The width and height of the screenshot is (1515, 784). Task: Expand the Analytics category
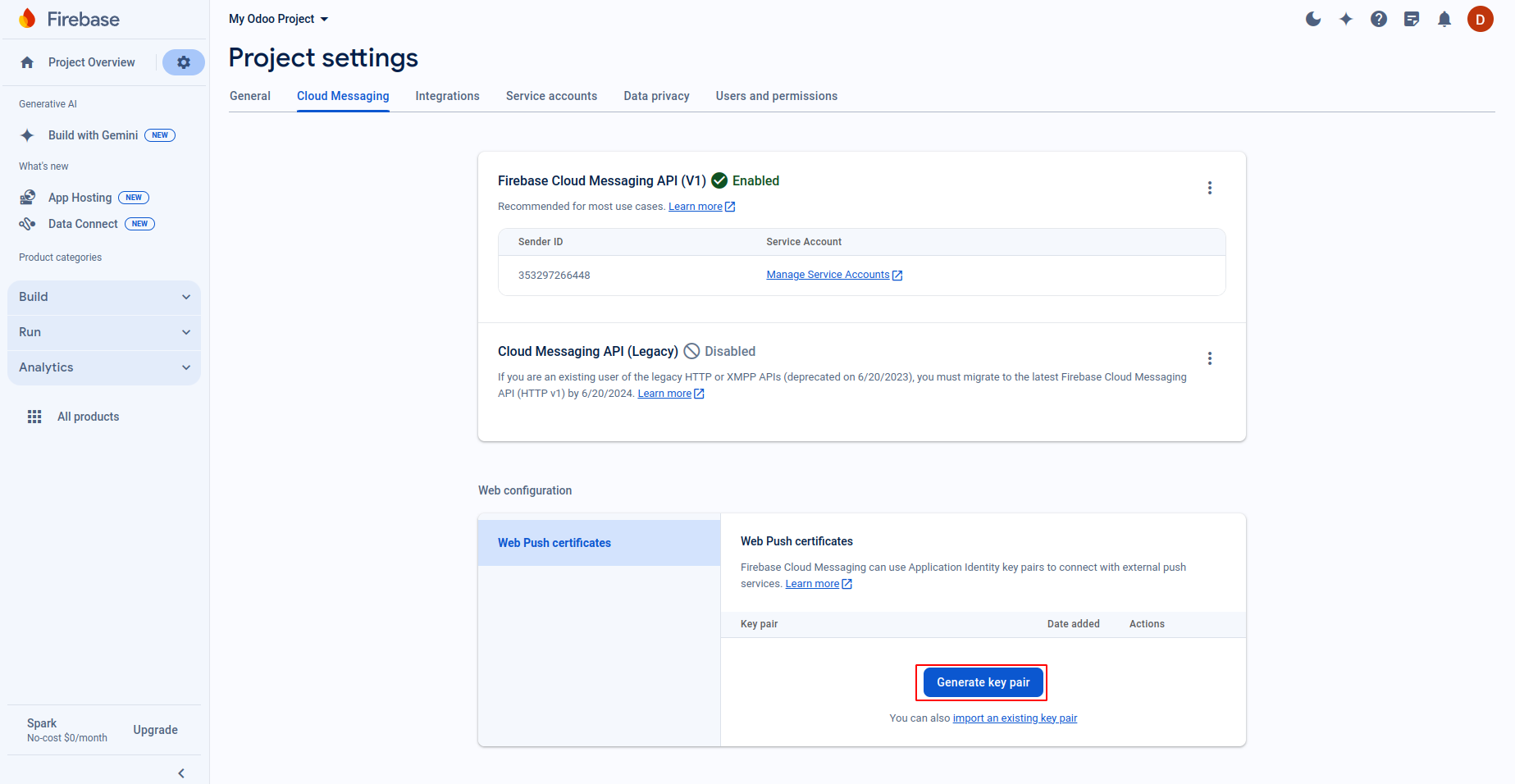(x=104, y=367)
